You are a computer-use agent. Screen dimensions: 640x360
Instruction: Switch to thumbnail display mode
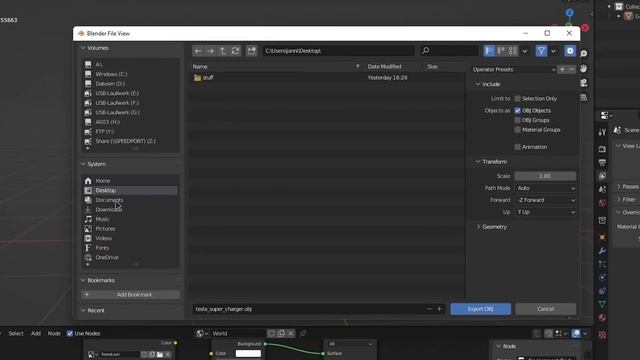[x=513, y=51]
